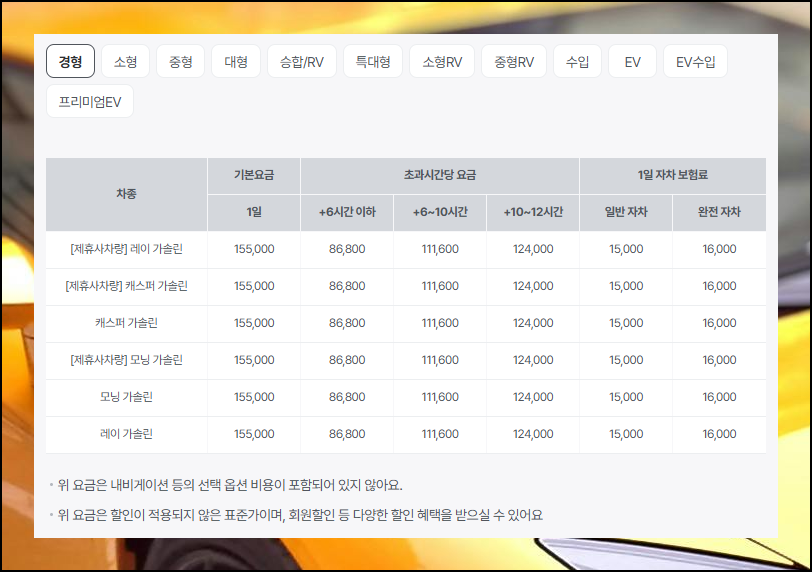Click 111,600 in the [제휴사차량] 레이 가솔린 row
This screenshot has width=812, height=572.
(440, 249)
